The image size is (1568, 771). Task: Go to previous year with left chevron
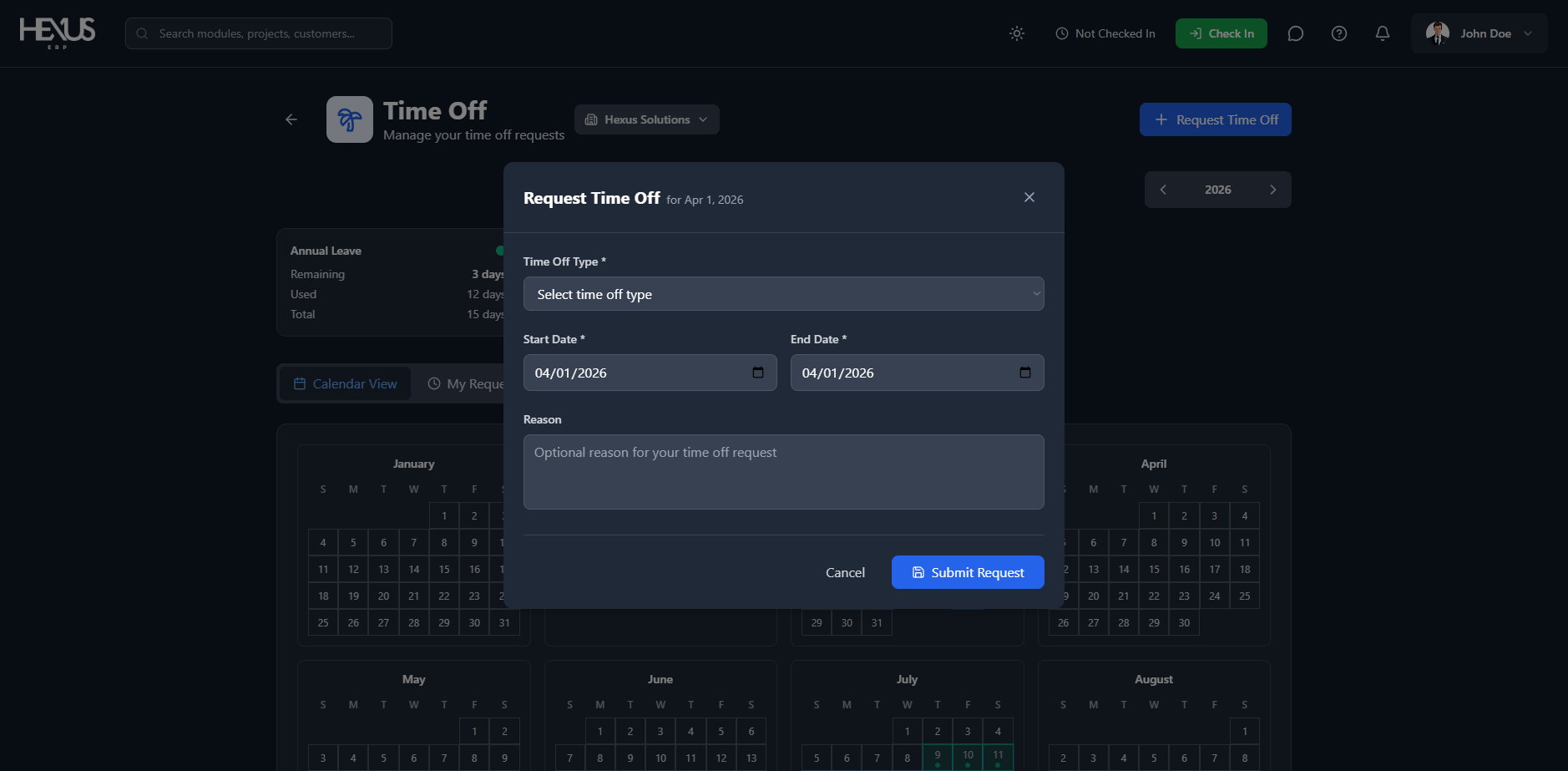pyautogui.click(x=1163, y=190)
